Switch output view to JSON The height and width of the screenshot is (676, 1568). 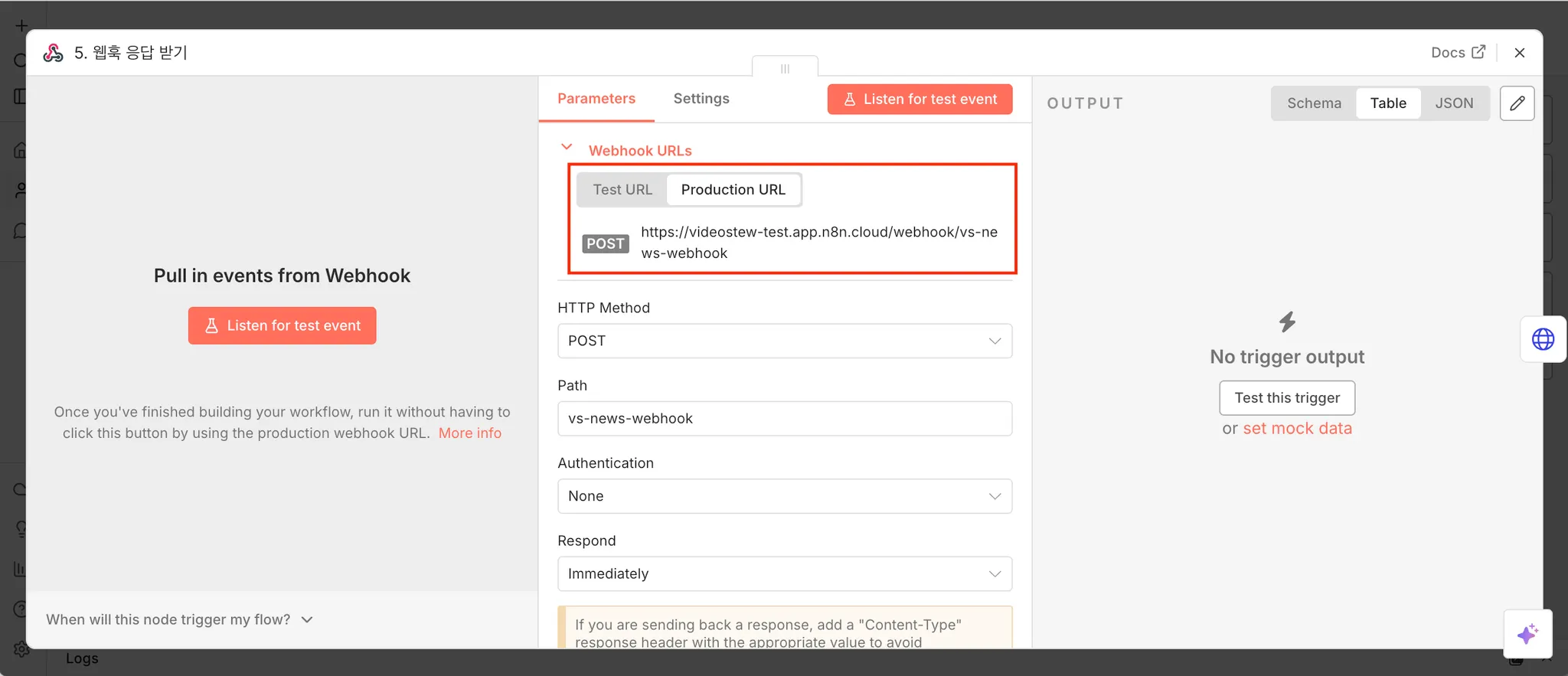(1454, 103)
